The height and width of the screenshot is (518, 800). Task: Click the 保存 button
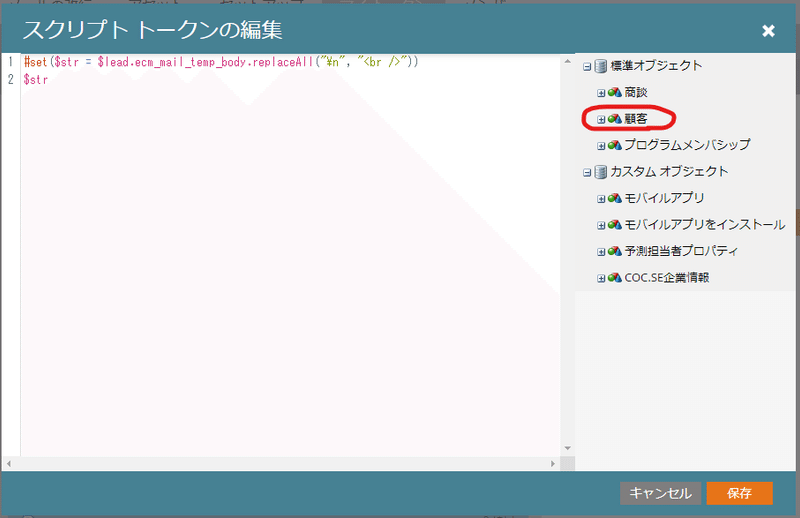point(739,493)
